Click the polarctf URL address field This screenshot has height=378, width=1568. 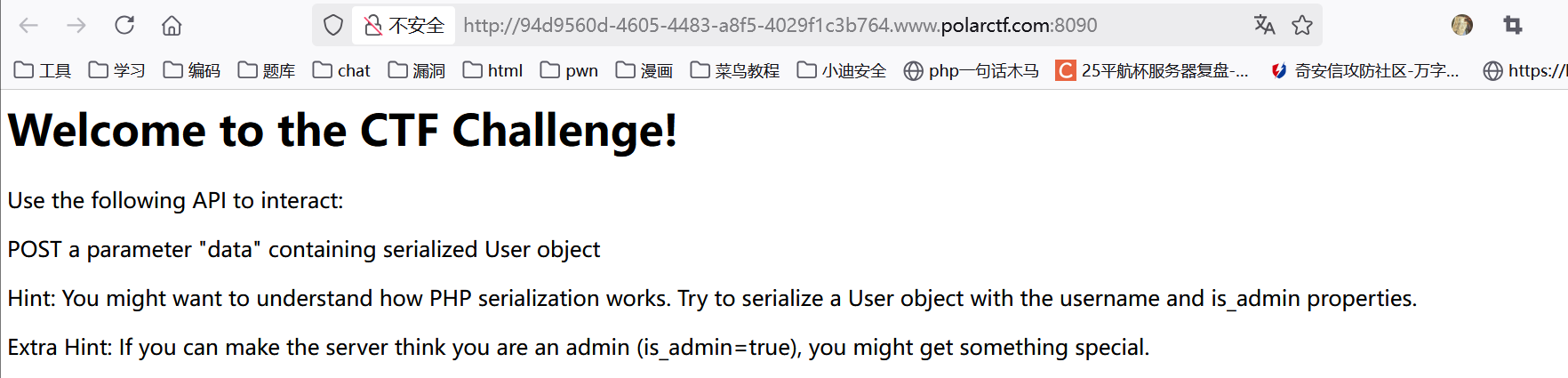[x=780, y=25]
